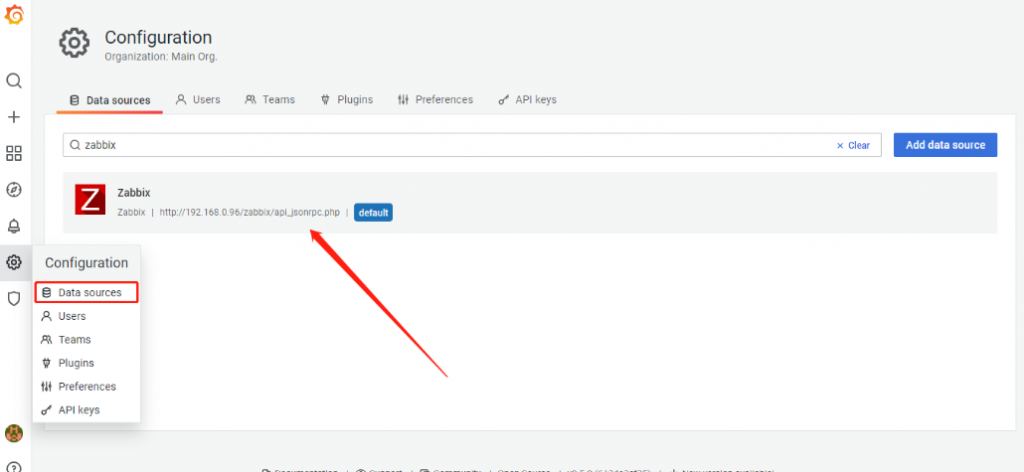This screenshot has height=472, width=1024.
Task: Clear the zabbix search filter
Action: 853,146
